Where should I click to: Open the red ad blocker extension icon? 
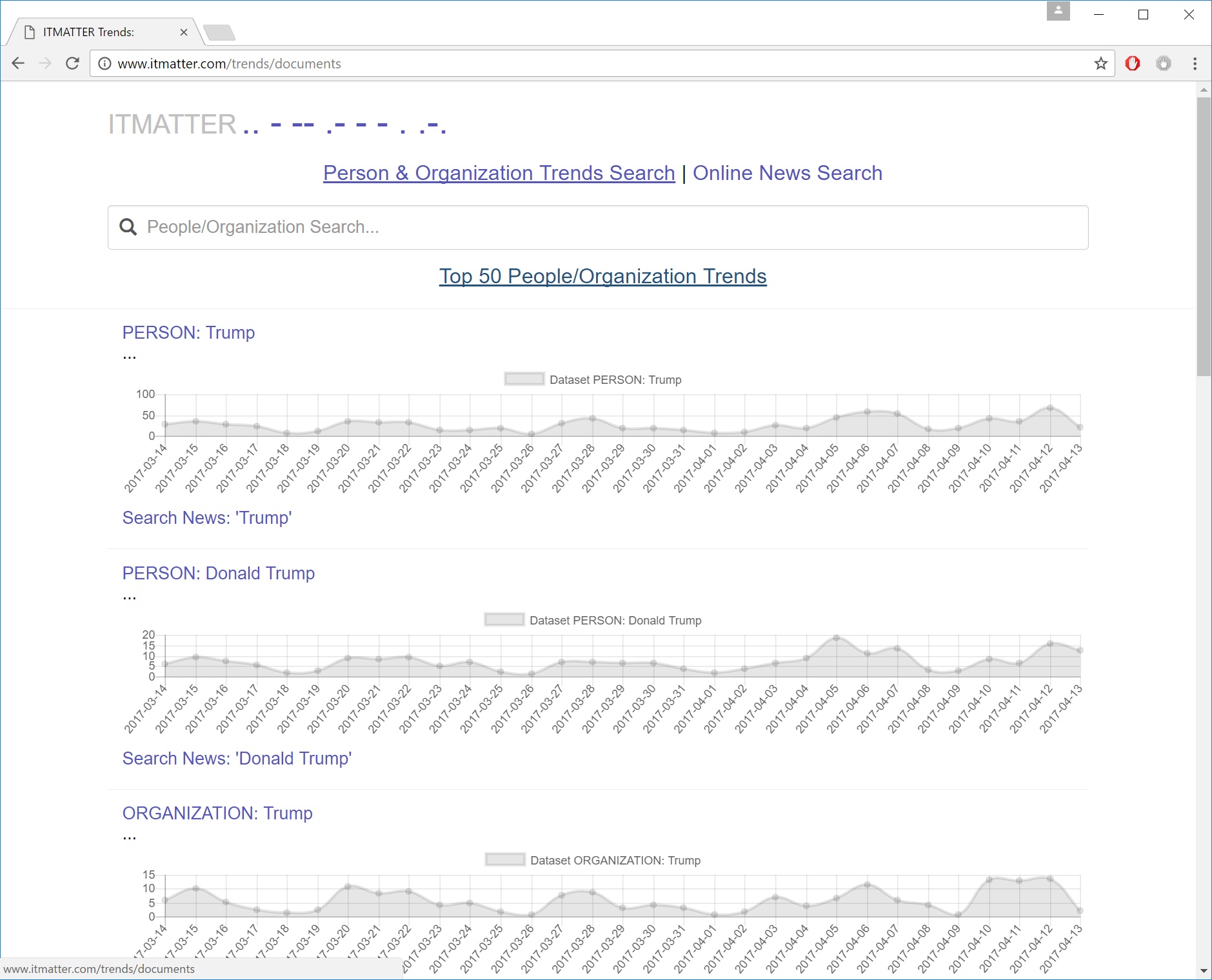[x=1133, y=63]
